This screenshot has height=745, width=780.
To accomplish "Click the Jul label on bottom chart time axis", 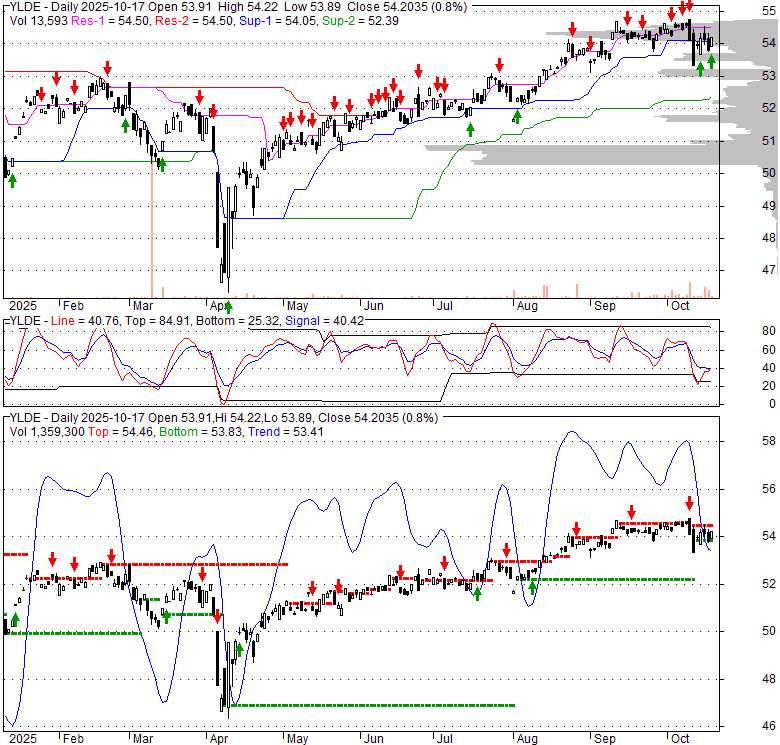I will coord(444,739).
